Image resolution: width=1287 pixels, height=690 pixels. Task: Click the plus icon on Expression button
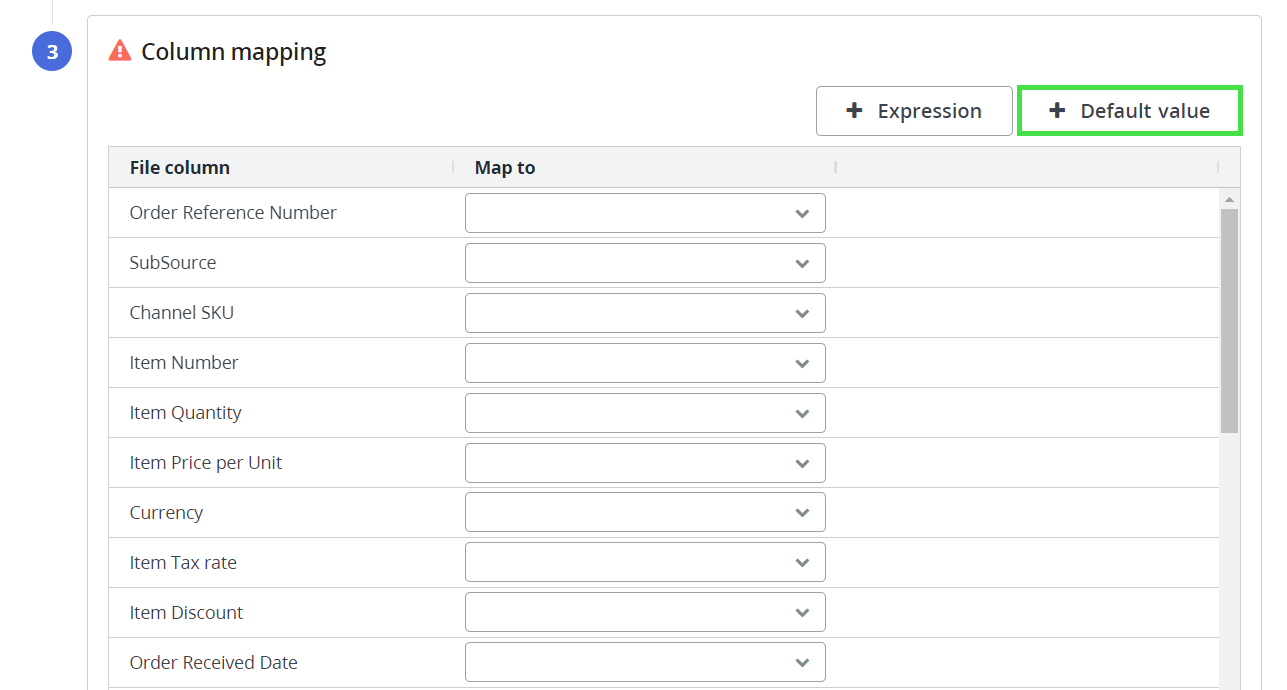click(854, 111)
